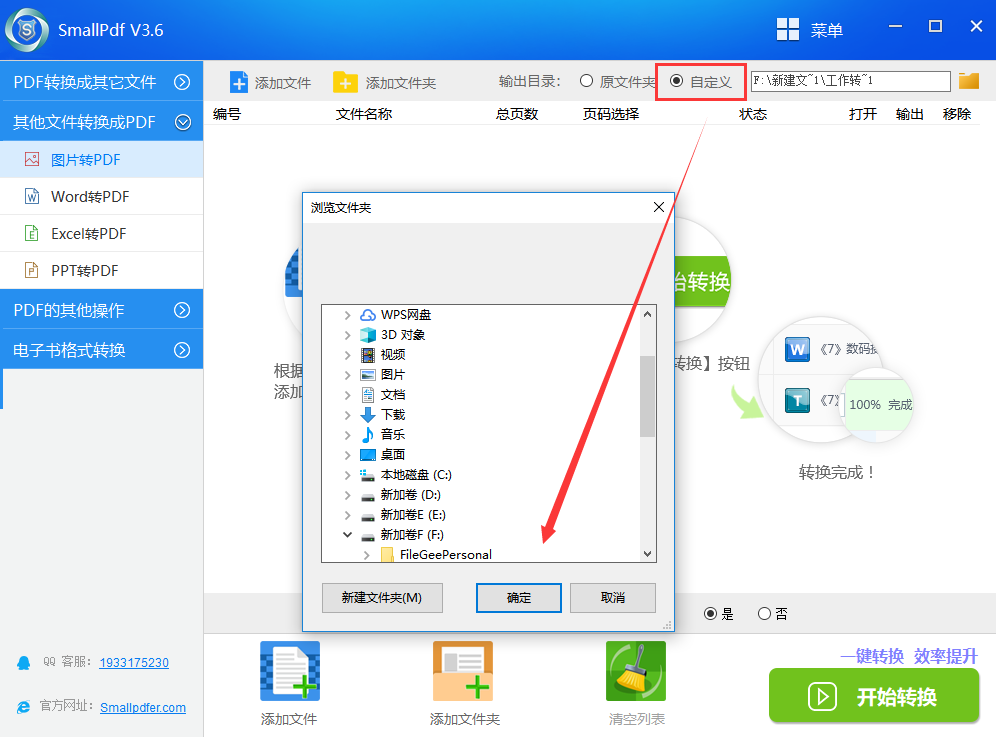996x737 pixels.
Task: Click the PPT转PDF slide icon
Action: tap(32, 270)
